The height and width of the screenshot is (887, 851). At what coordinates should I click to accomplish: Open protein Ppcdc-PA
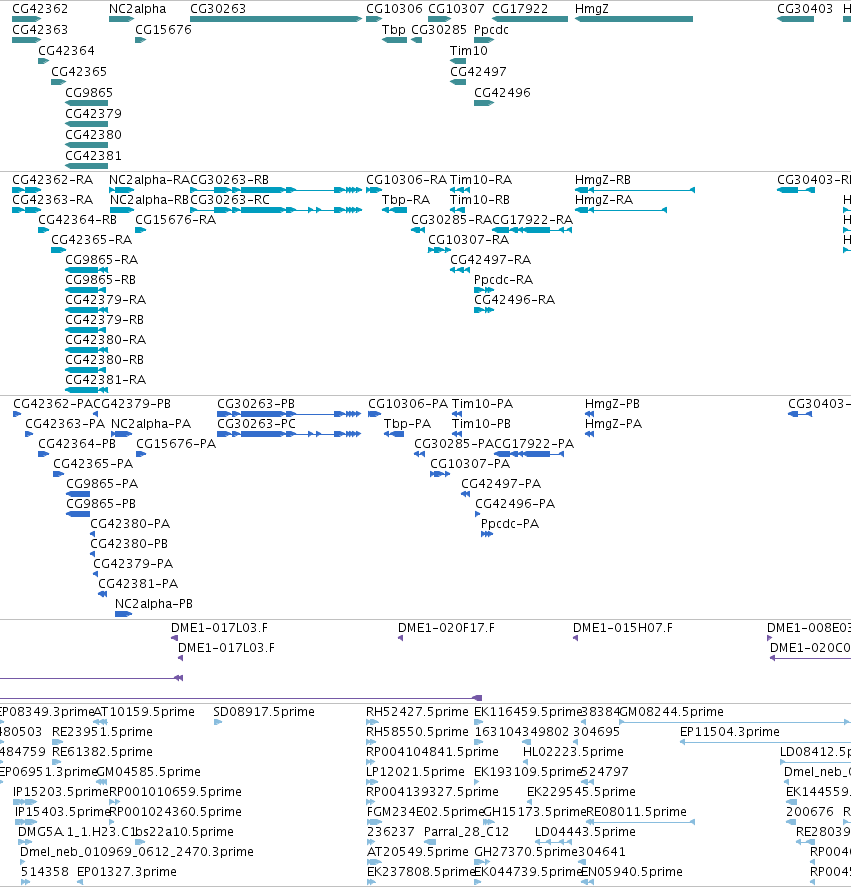[510, 524]
